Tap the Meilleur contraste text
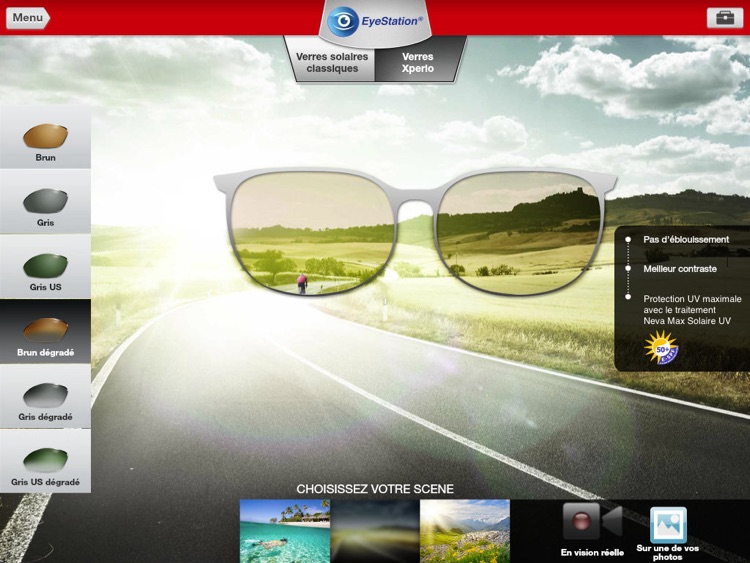Viewport: 750px width, 563px height. click(x=680, y=269)
